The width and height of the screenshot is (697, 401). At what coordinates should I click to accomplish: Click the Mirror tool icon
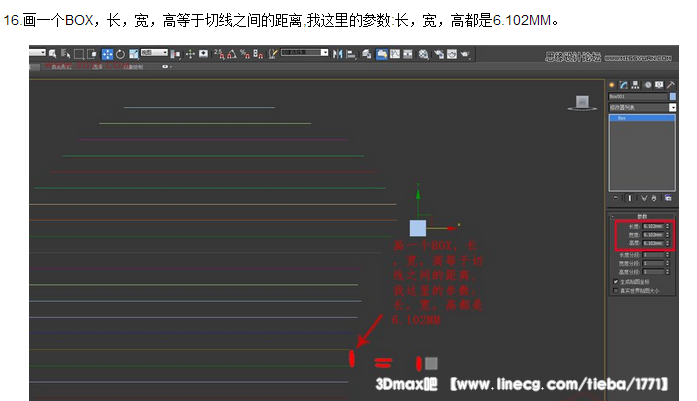(x=336, y=53)
